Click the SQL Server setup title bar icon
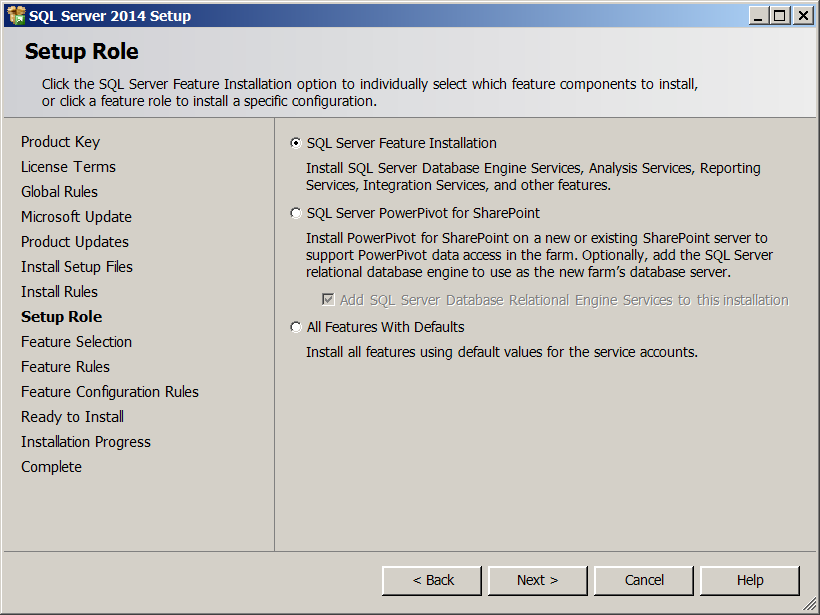The width and height of the screenshot is (820, 615). click(15, 15)
